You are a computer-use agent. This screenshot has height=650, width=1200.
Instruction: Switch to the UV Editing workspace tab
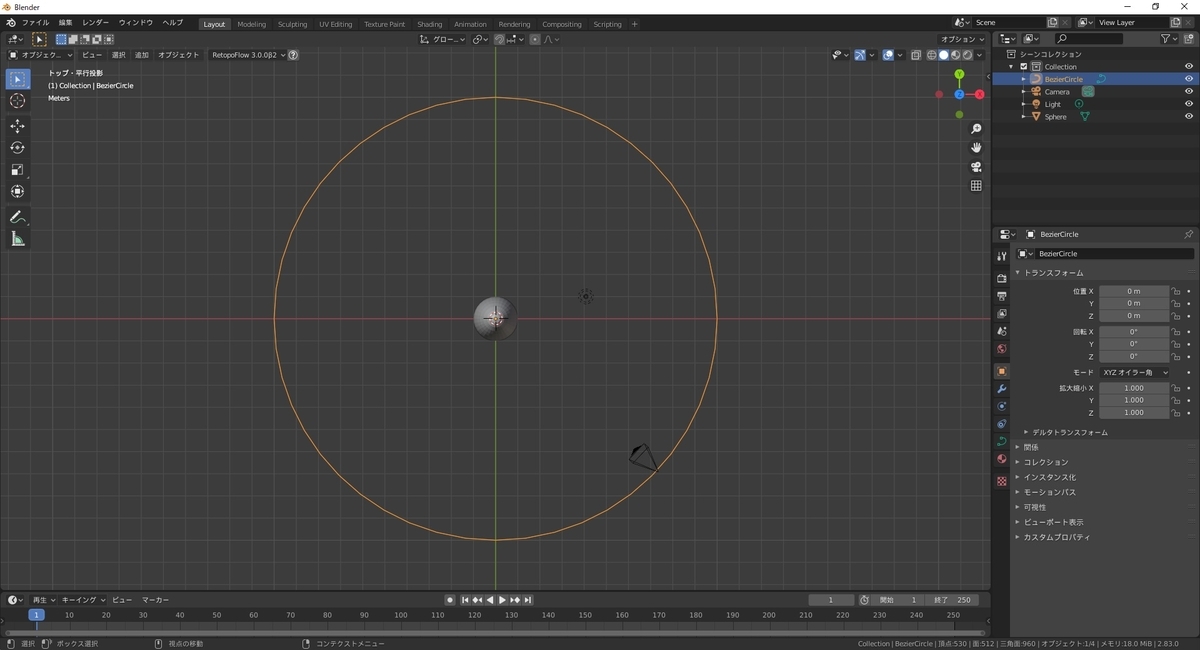pos(335,24)
